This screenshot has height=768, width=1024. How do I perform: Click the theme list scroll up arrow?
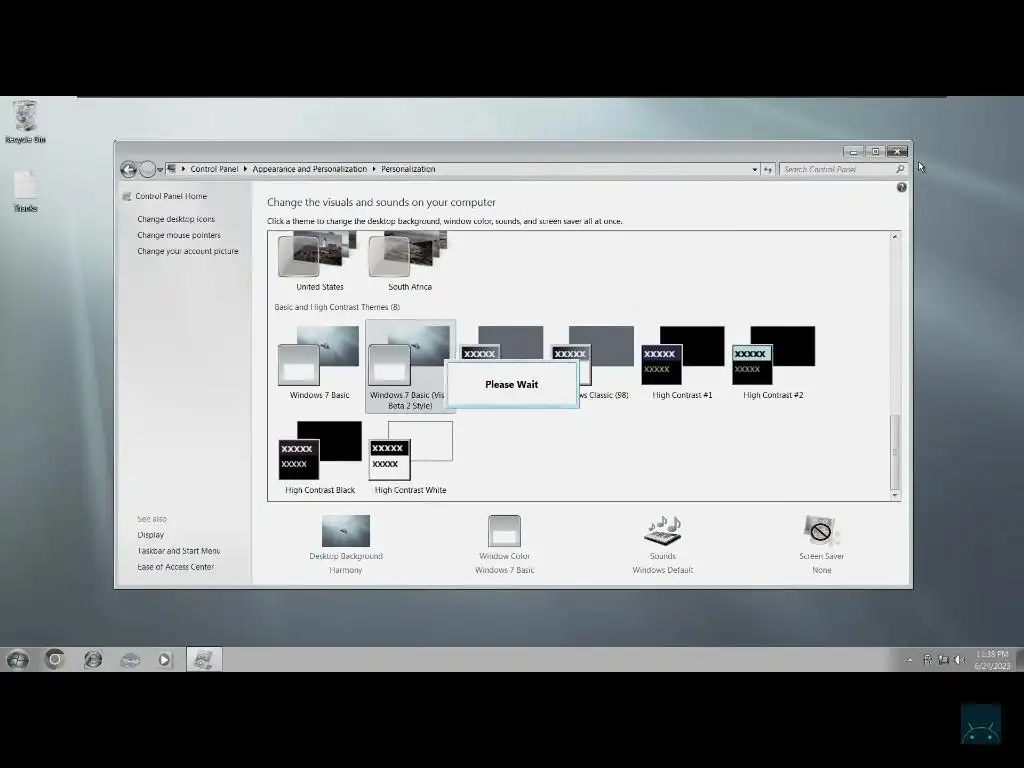click(x=895, y=236)
